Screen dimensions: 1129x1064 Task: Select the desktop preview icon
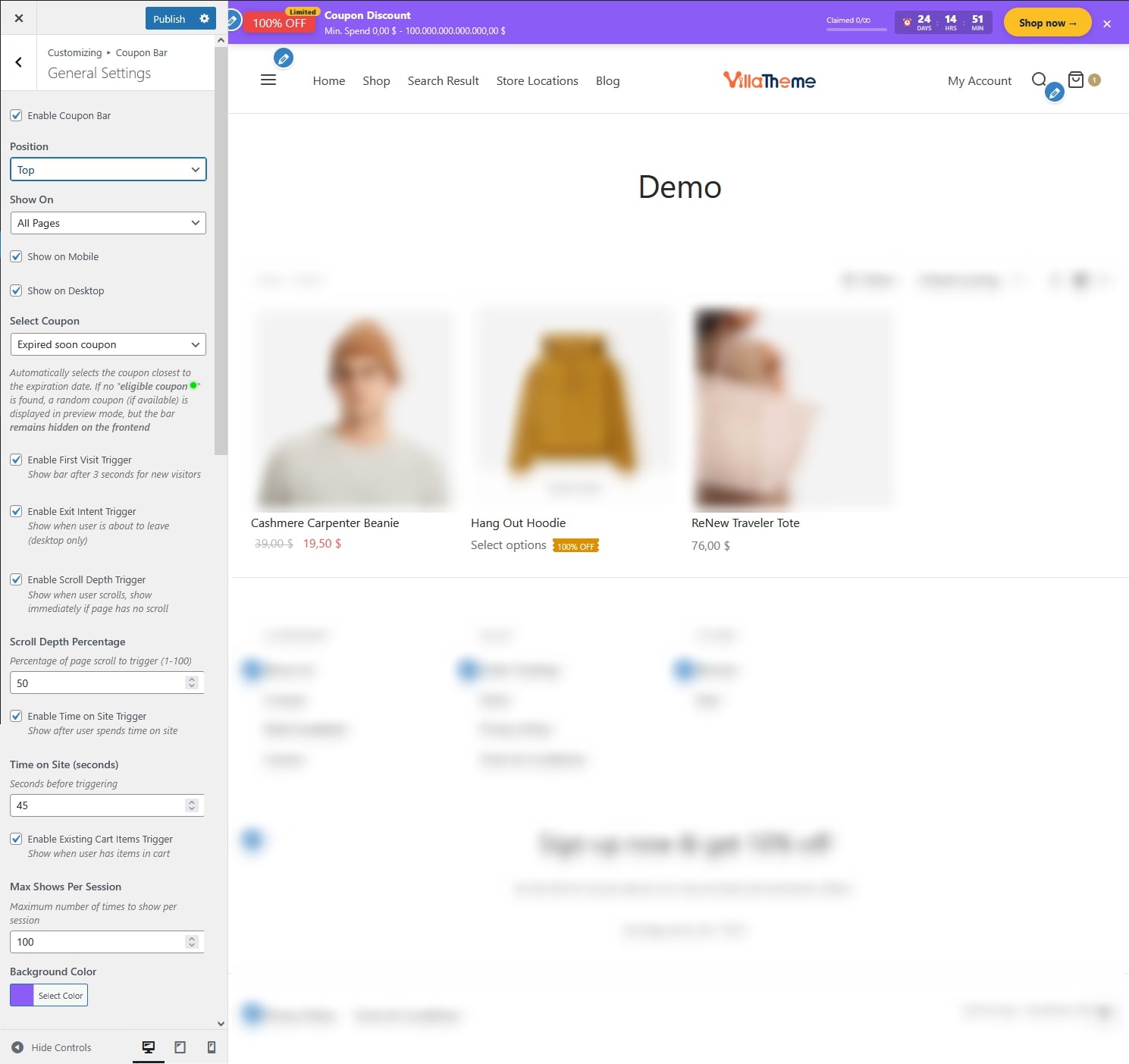point(149,1047)
